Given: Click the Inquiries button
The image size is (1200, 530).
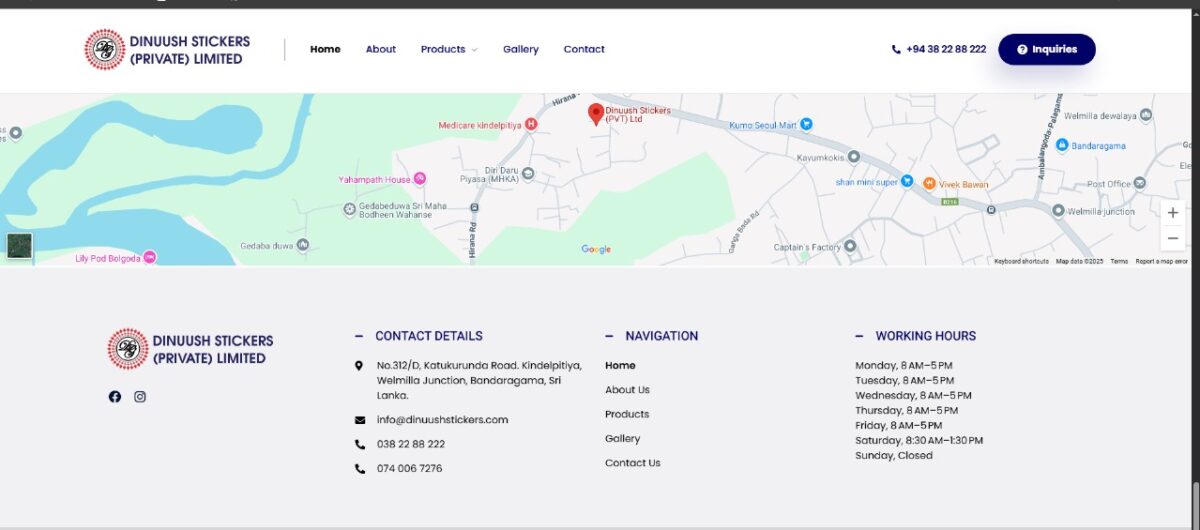Looking at the screenshot, I should click(x=1047, y=49).
